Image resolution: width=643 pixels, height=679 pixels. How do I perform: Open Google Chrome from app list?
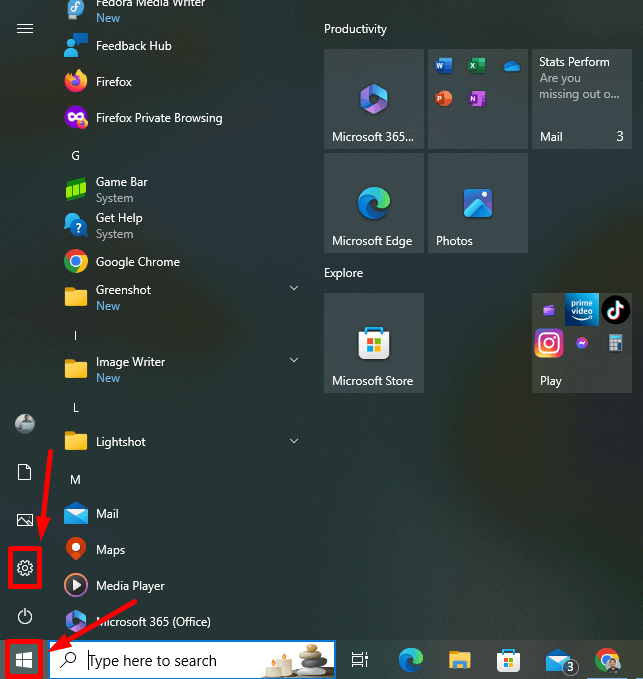[x=137, y=262]
